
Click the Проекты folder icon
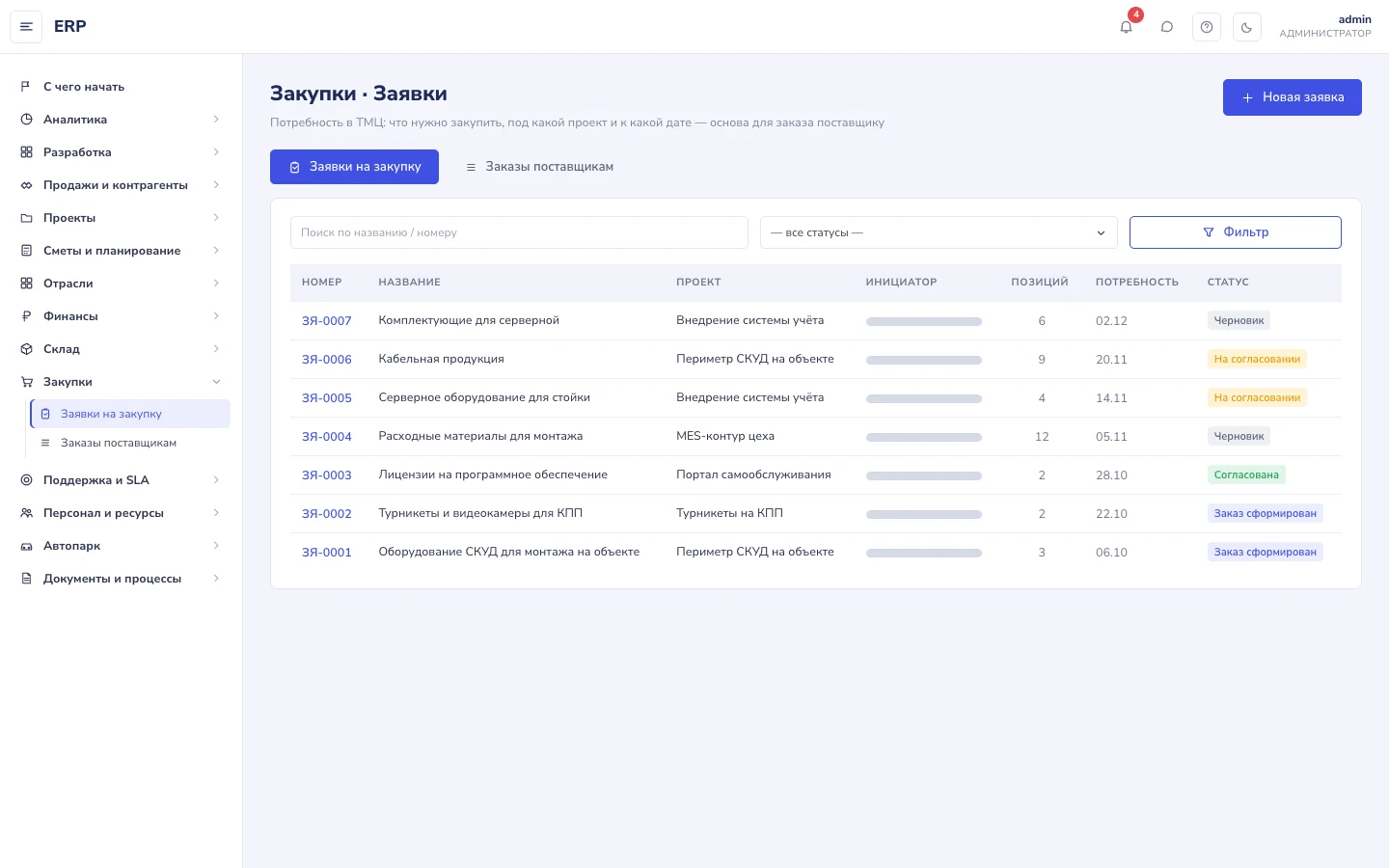coord(26,218)
